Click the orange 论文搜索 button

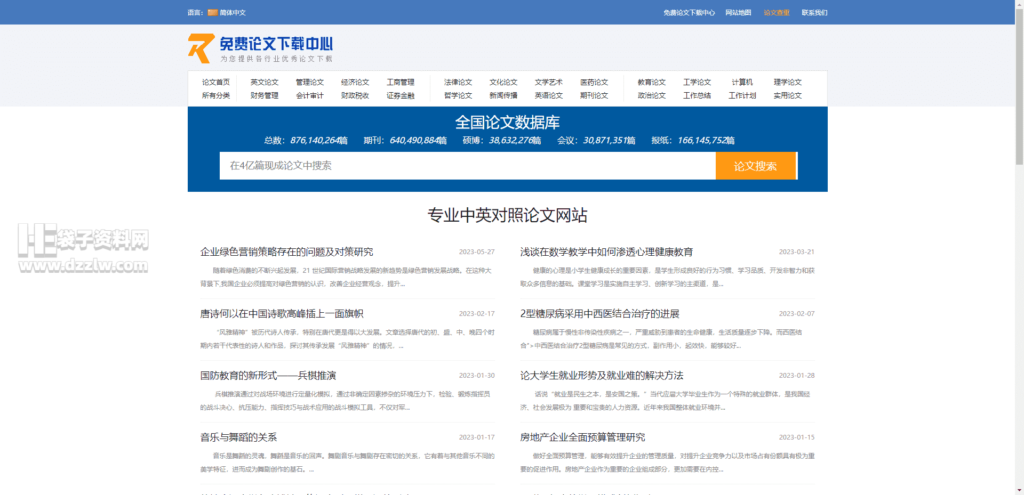[x=756, y=166]
